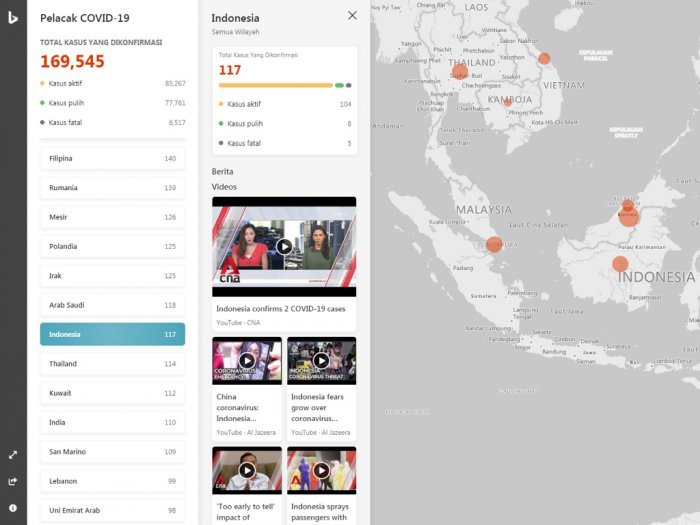Play the CNA Indonesia confirms cases video

point(284,246)
